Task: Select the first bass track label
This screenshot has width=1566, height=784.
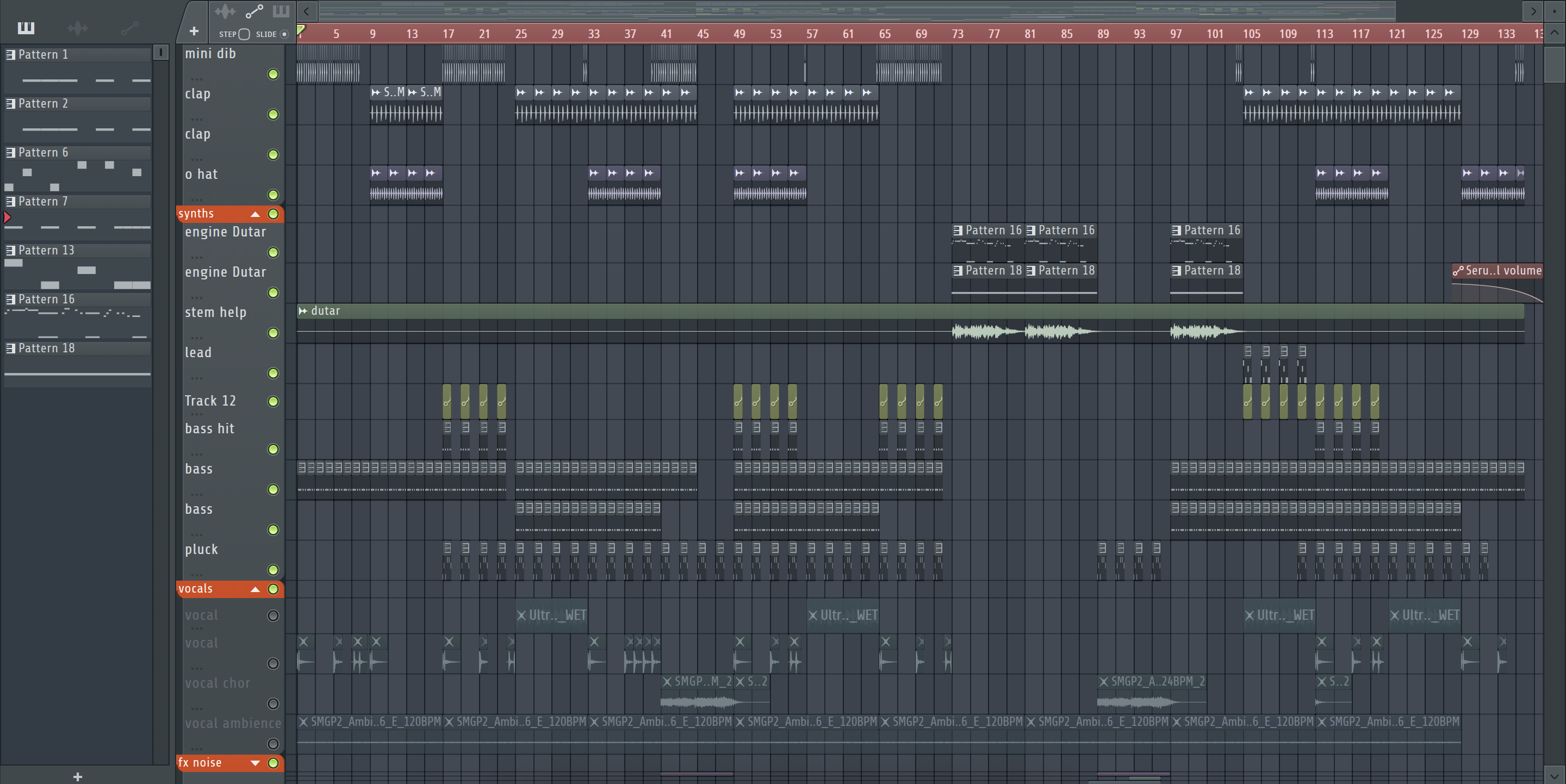Action: click(x=199, y=469)
